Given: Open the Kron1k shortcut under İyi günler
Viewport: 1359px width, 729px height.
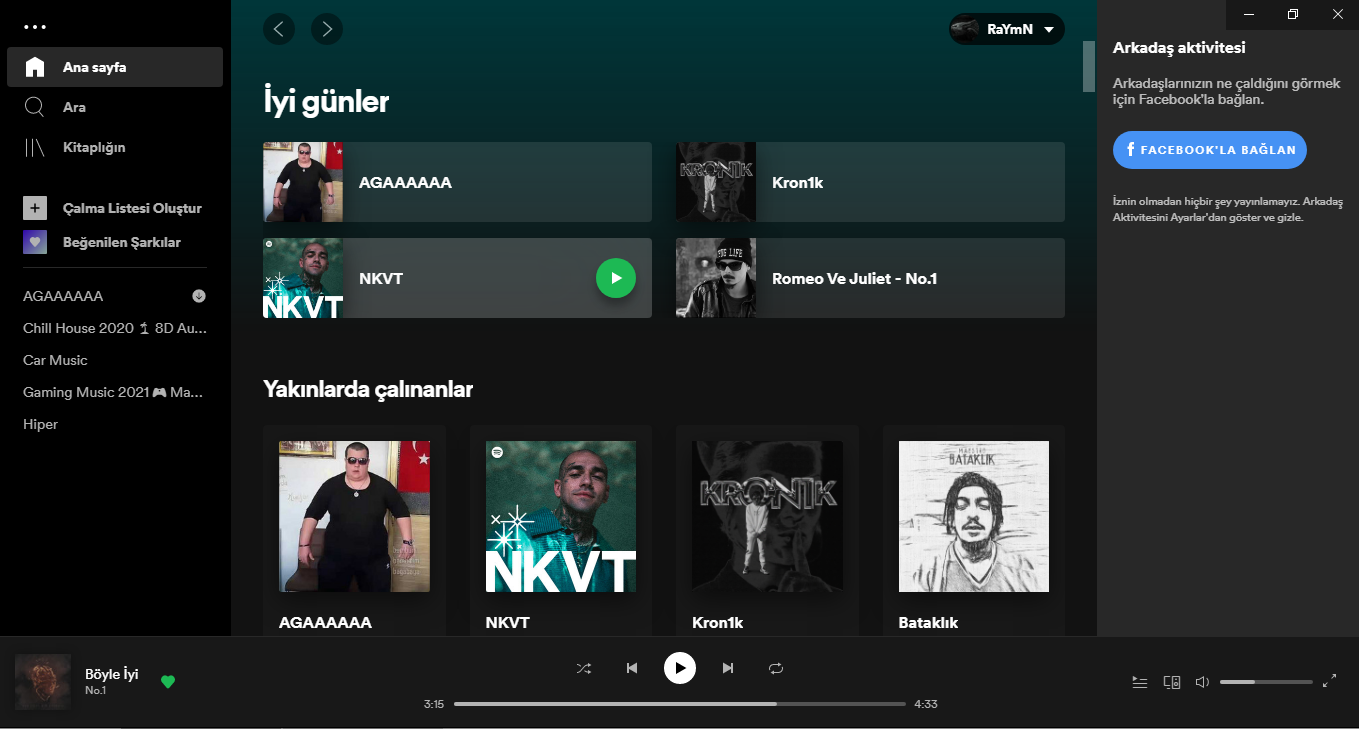Looking at the screenshot, I should point(870,182).
